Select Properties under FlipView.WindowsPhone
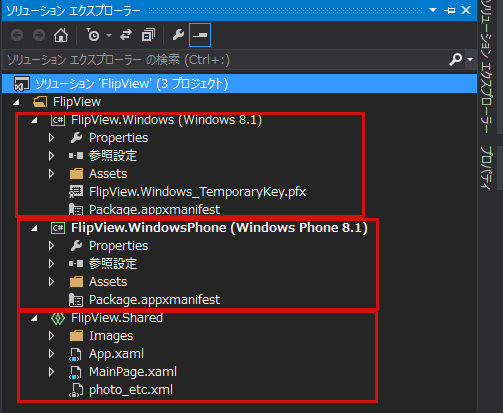This screenshot has height=413, width=503. pyautogui.click(x=118, y=246)
